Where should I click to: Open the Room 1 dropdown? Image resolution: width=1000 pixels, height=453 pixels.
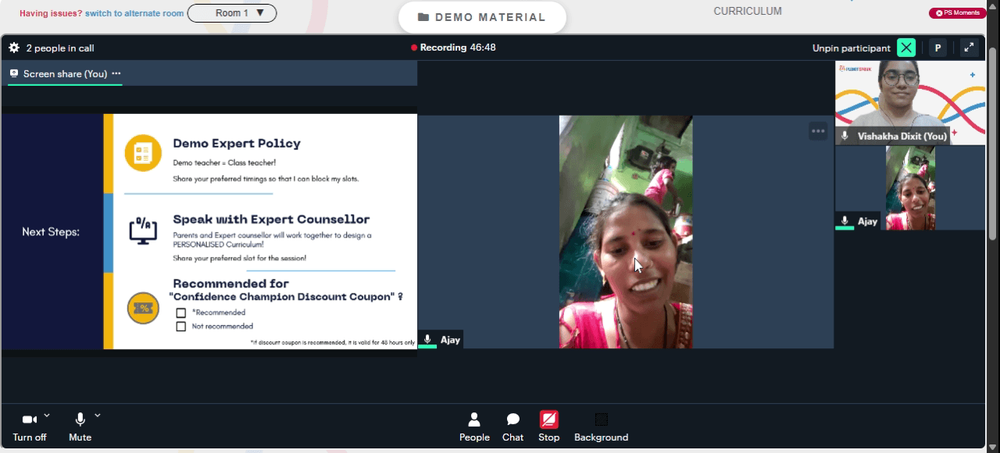[x=232, y=13]
